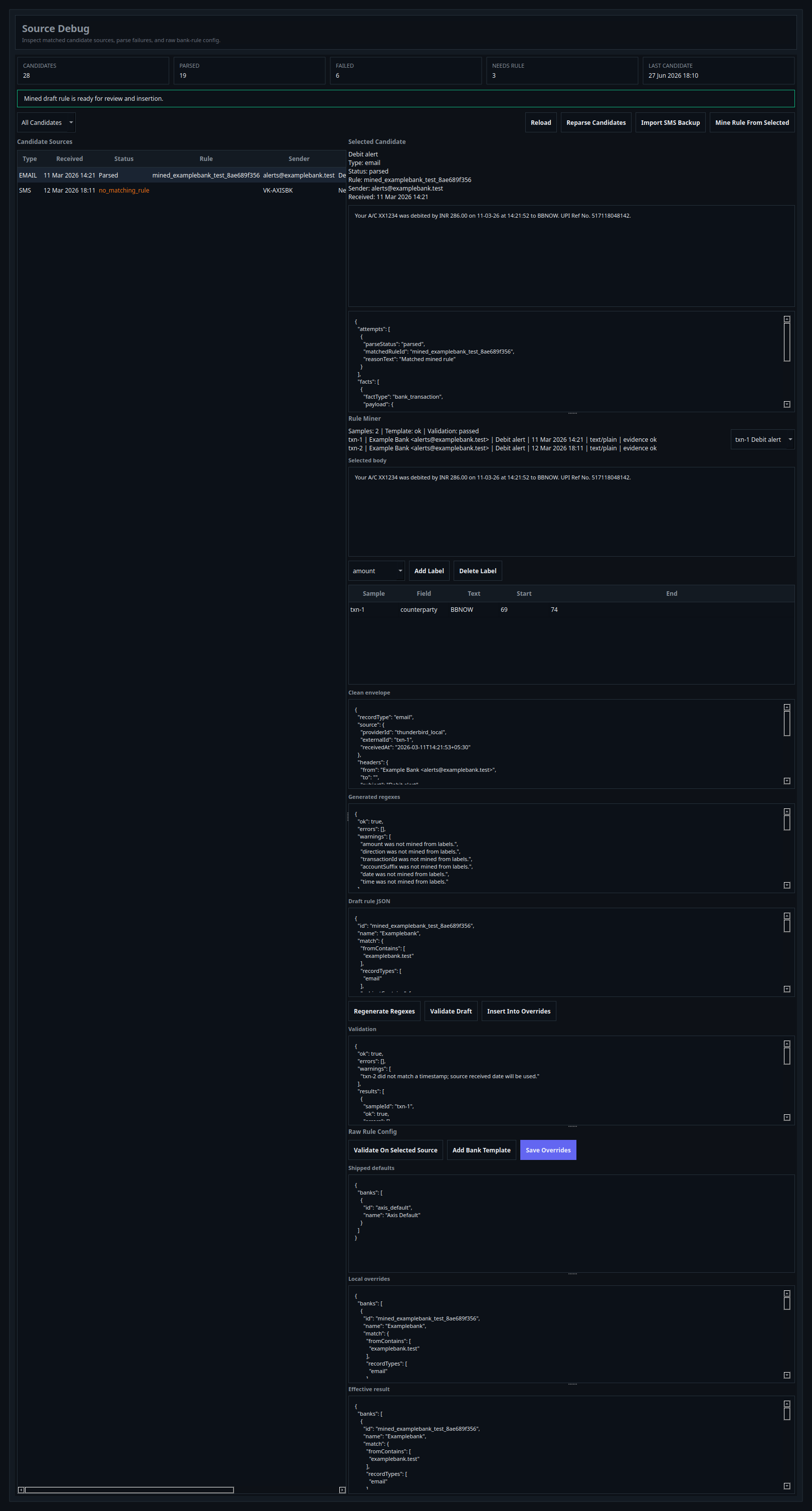The image size is (812, 1511).
Task: Click inside the Shipped defaults text area
Action: [x=571, y=1224]
